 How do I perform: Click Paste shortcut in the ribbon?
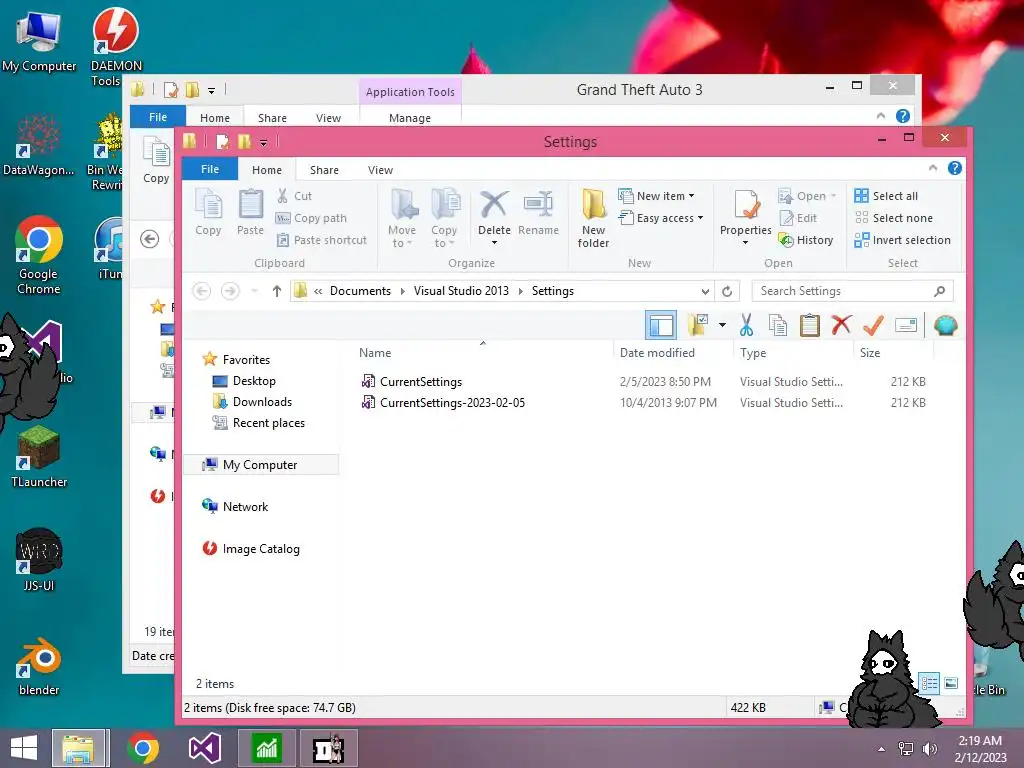click(322, 240)
